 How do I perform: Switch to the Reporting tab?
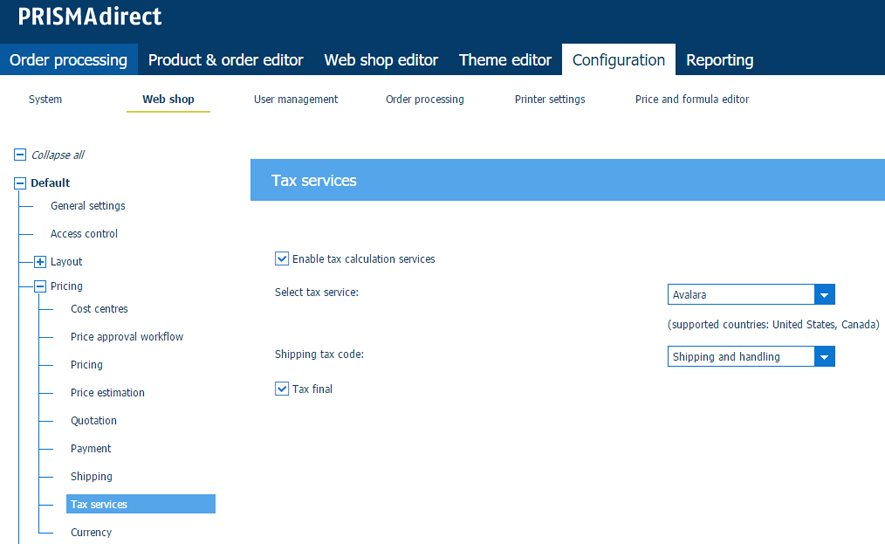pyautogui.click(x=719, y=60)
